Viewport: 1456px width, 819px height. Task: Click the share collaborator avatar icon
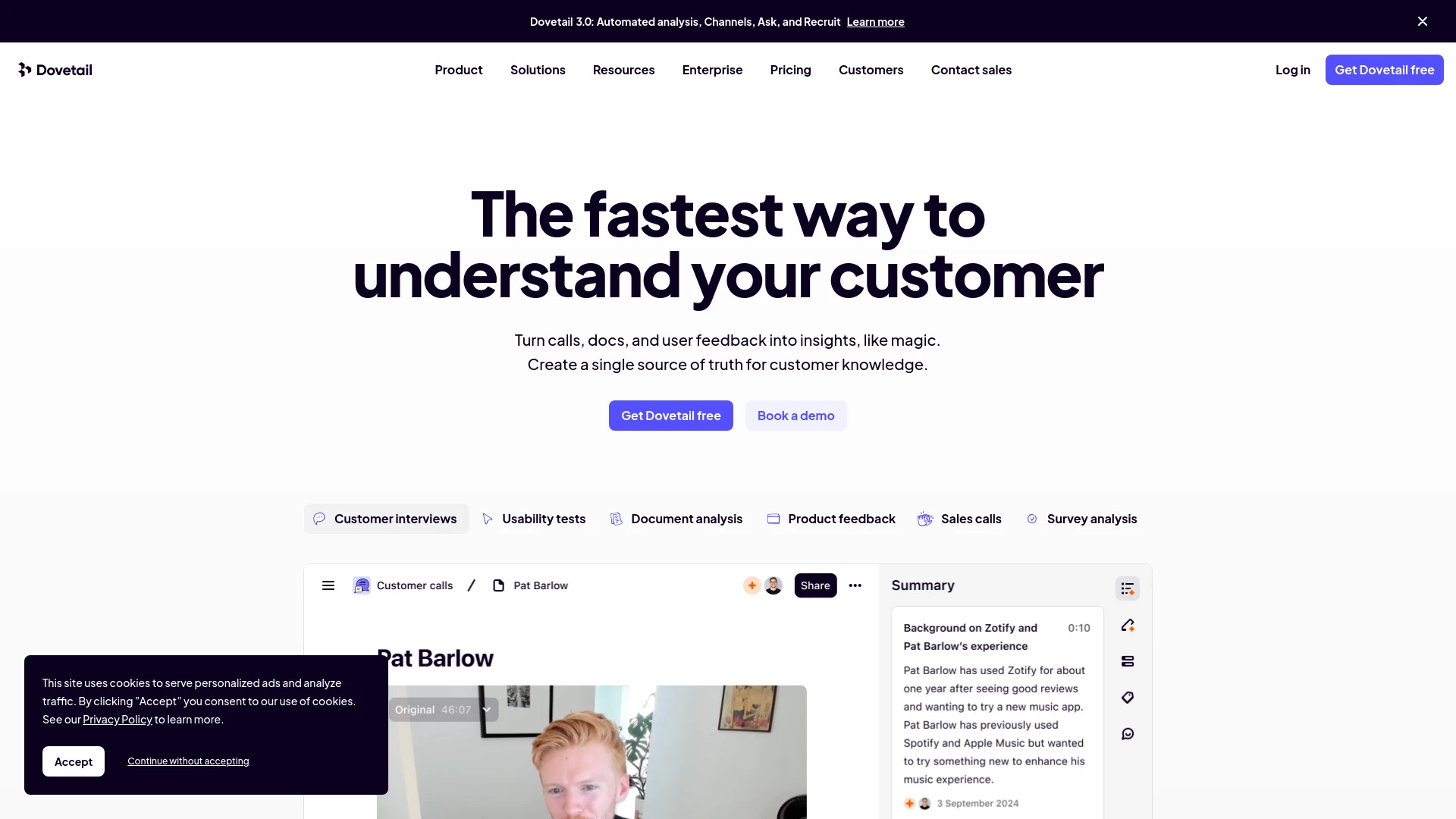tap(773, 585)
